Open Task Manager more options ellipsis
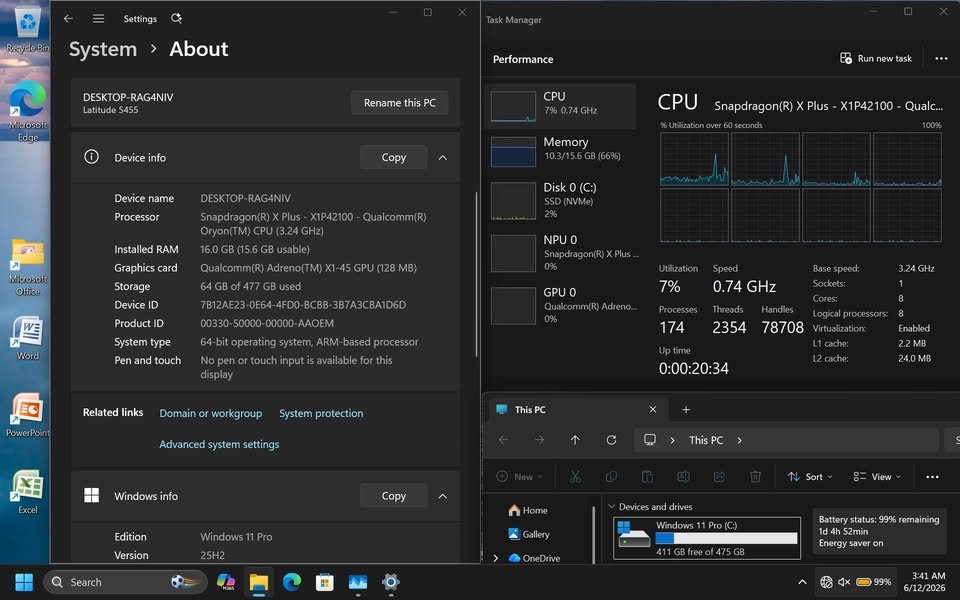This screenshot has height=600, width=960. (x=941, y=58)
